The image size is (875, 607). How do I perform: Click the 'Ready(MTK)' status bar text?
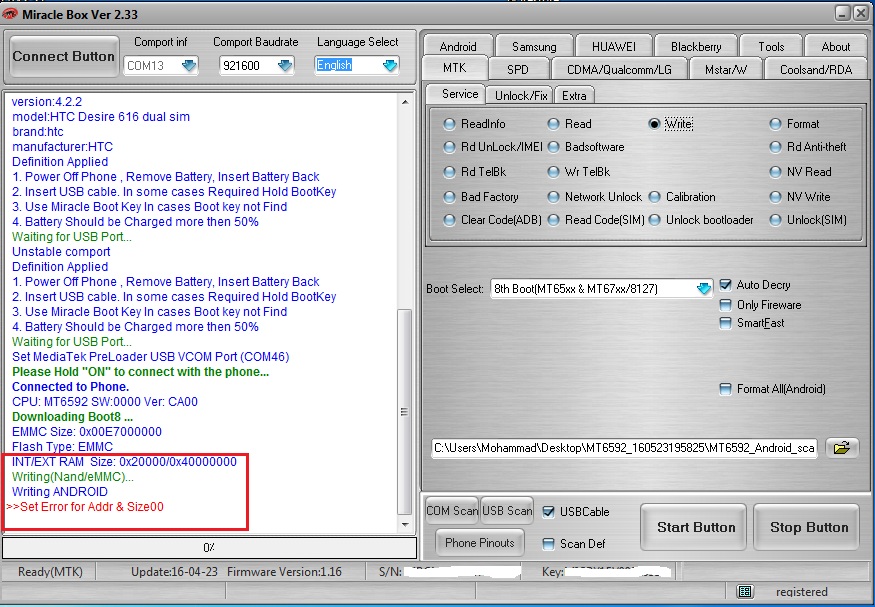[x=50, y=572]
